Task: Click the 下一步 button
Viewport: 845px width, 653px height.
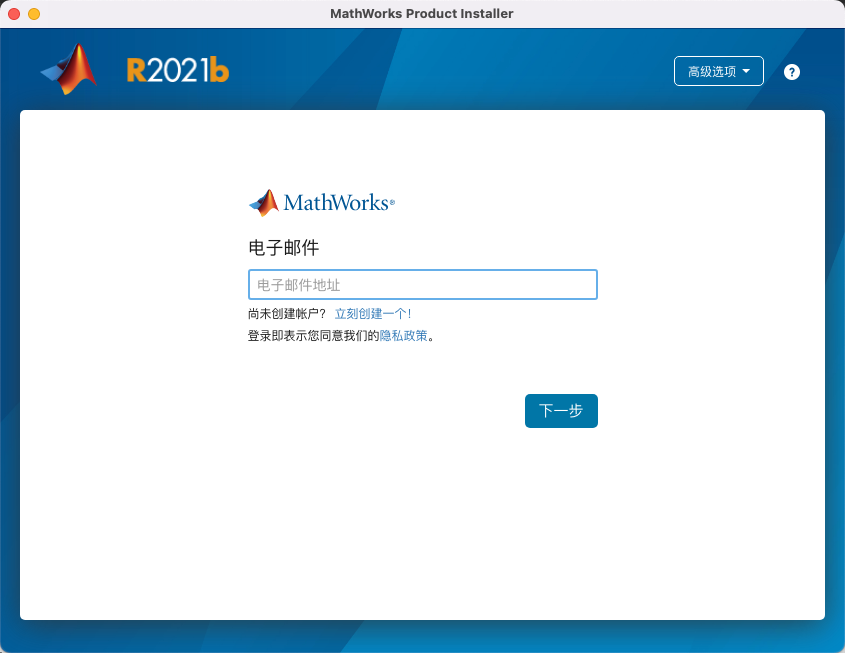Action: point(561,410)
